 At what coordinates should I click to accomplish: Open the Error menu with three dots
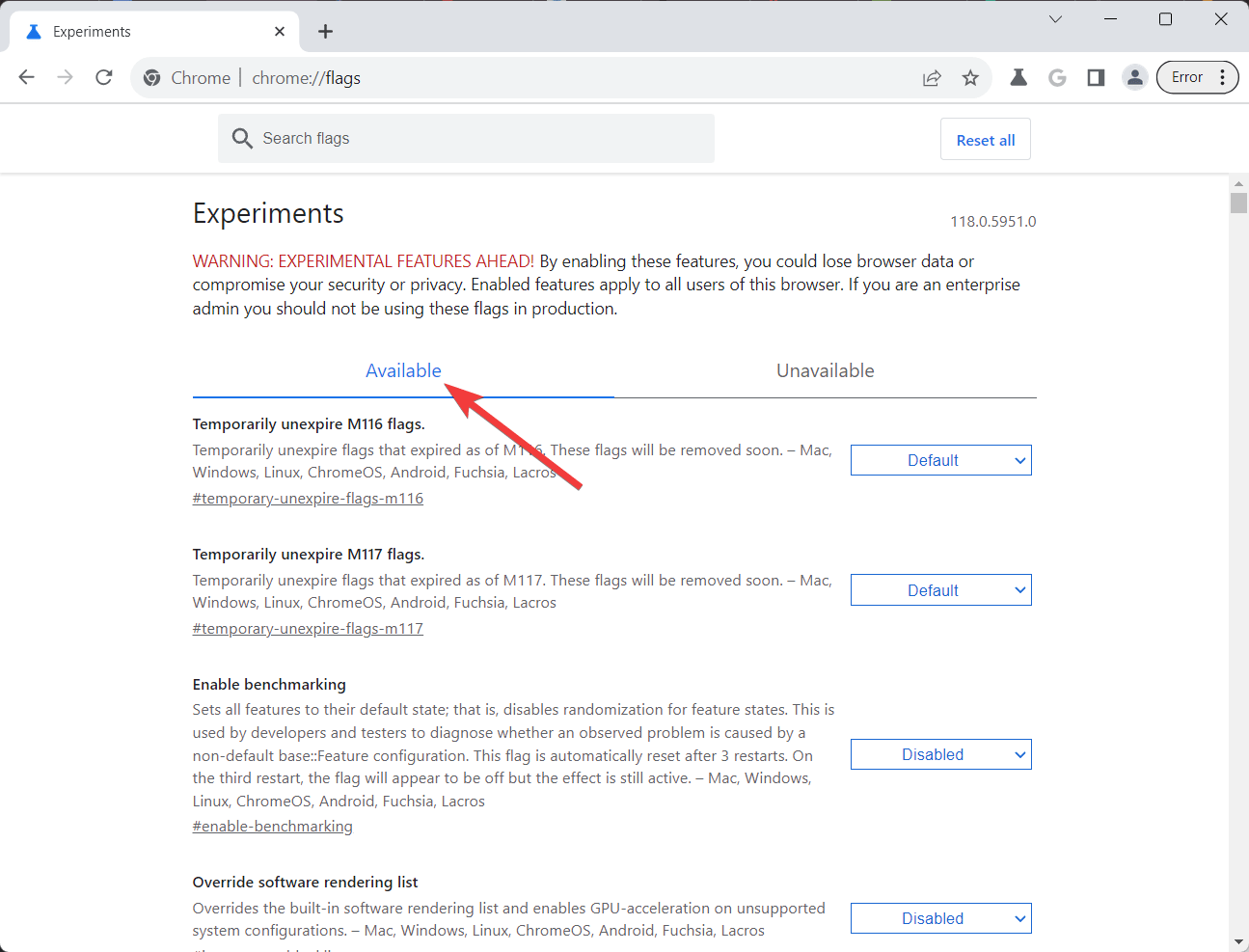1197,77
